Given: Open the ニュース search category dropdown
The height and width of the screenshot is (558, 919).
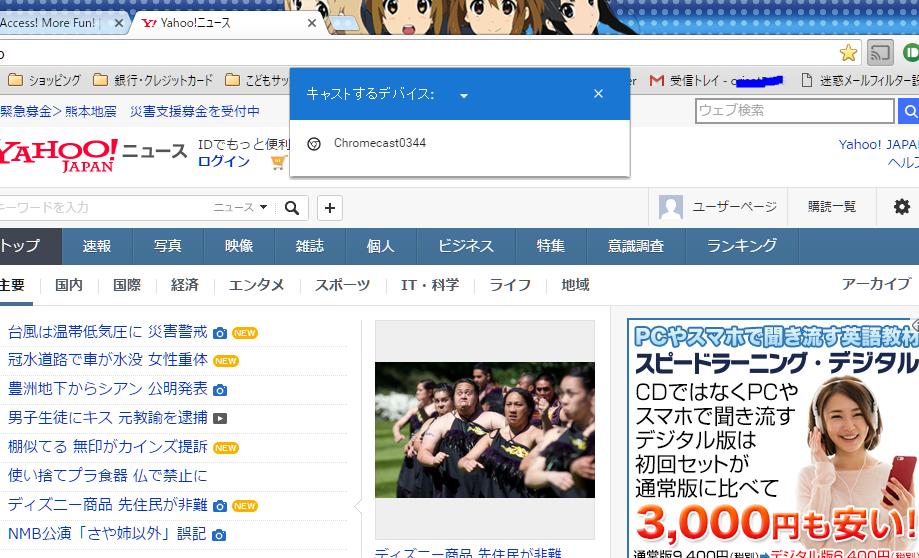Looking at the screenshot, I should (x=240, y=207).
